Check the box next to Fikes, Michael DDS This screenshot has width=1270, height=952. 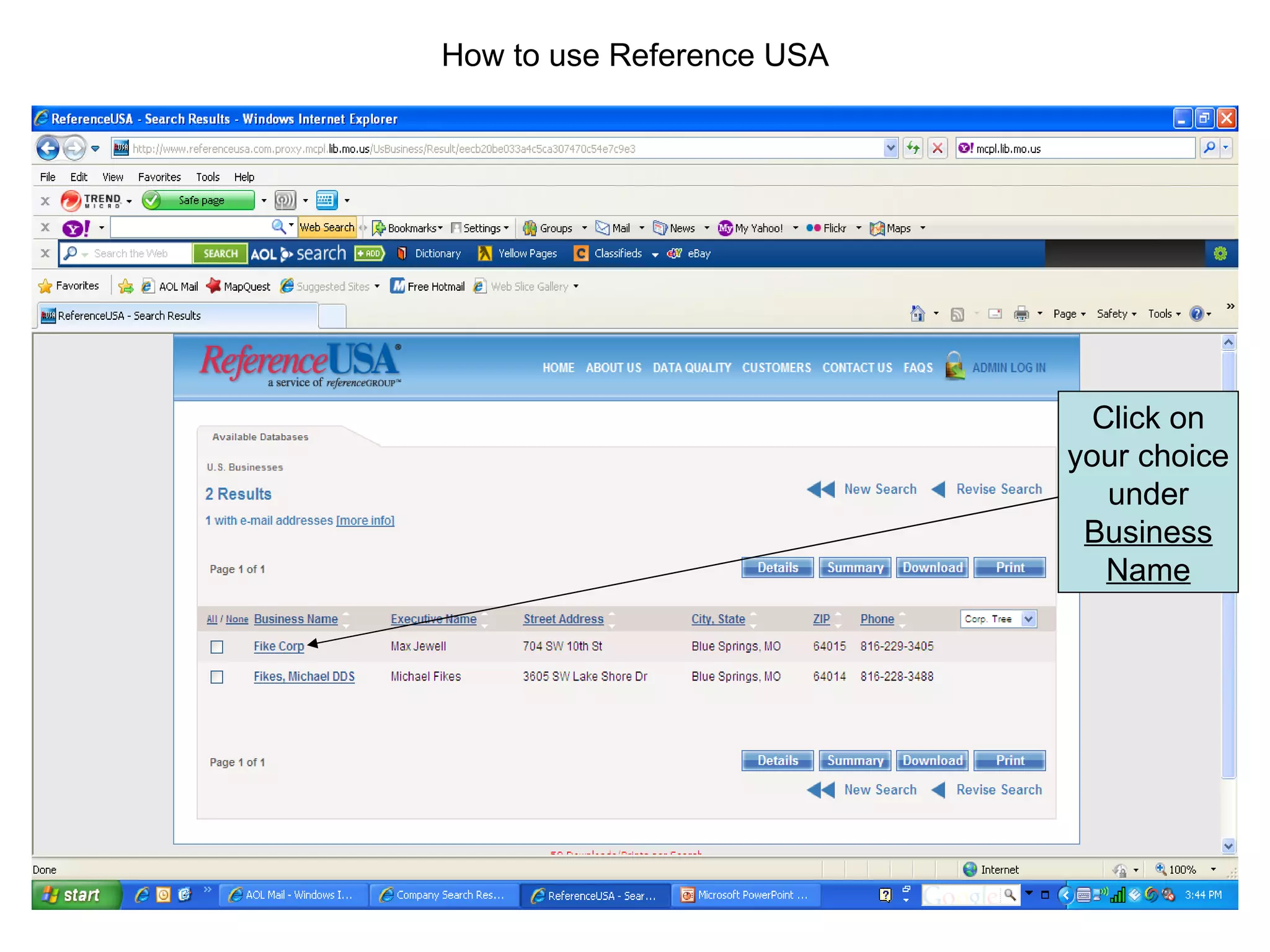(216, 677)
